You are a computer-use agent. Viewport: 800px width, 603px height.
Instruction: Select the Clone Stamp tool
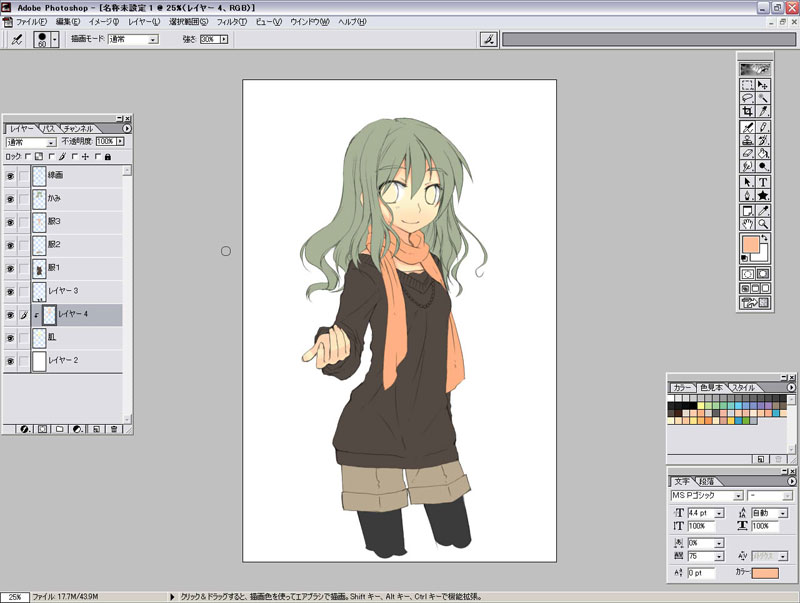(x=747, y=140)
